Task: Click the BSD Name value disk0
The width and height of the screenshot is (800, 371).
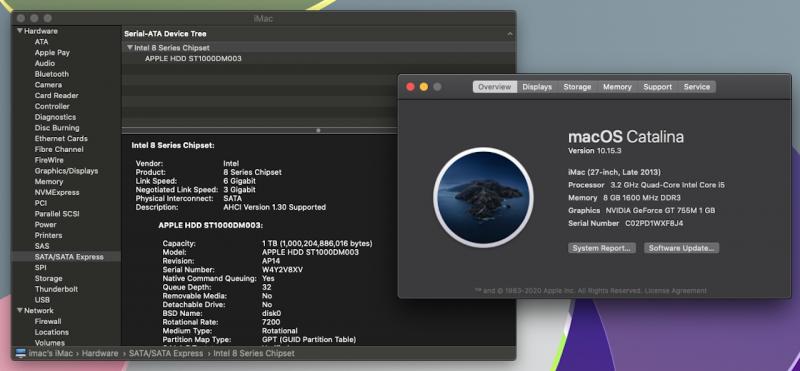Action: tap(271, 313)
